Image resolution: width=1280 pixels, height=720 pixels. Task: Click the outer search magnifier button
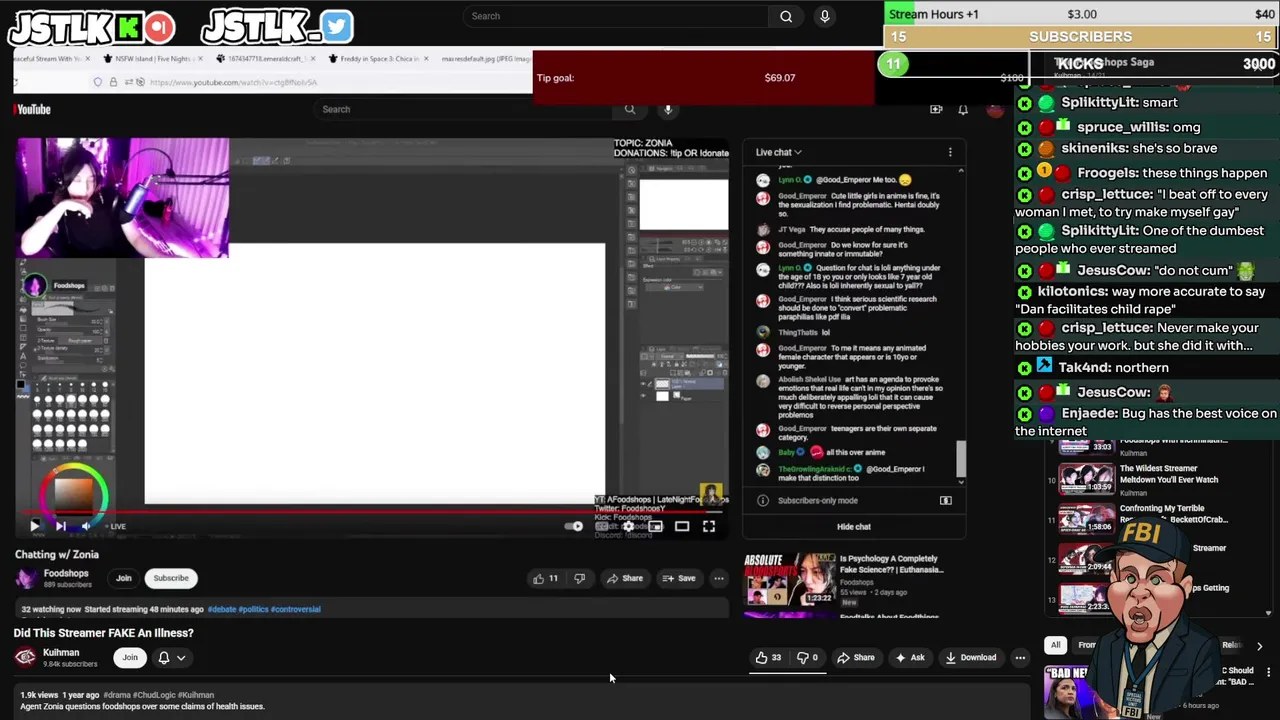pos(786,16)
